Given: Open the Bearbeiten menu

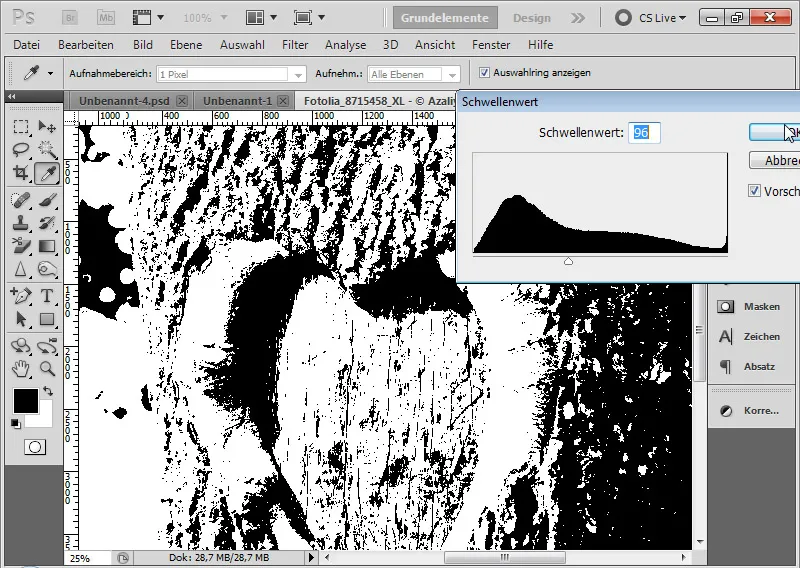Looking at the screenshot, I should (x=86, y=45).
